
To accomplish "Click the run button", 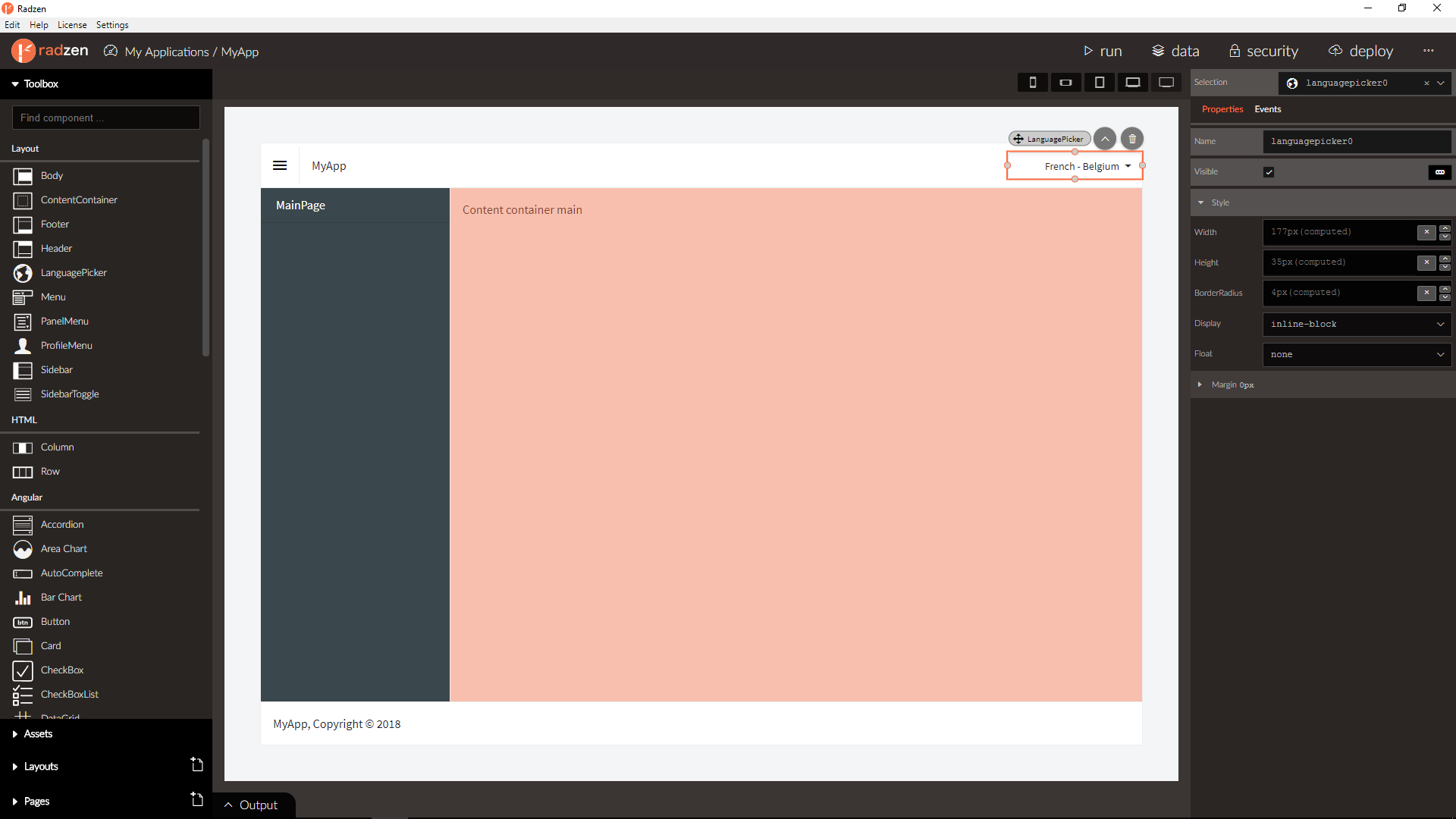I will click(x=1103, y=51).
